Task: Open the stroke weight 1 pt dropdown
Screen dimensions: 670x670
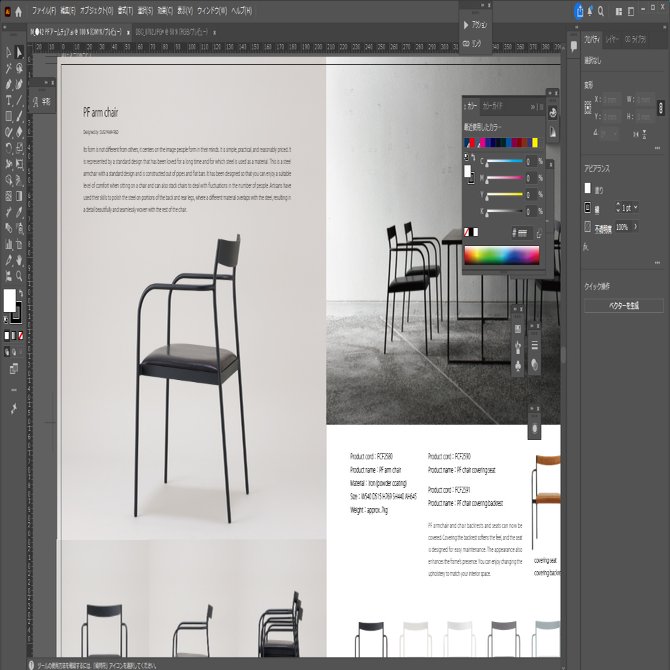Action: 636,208
